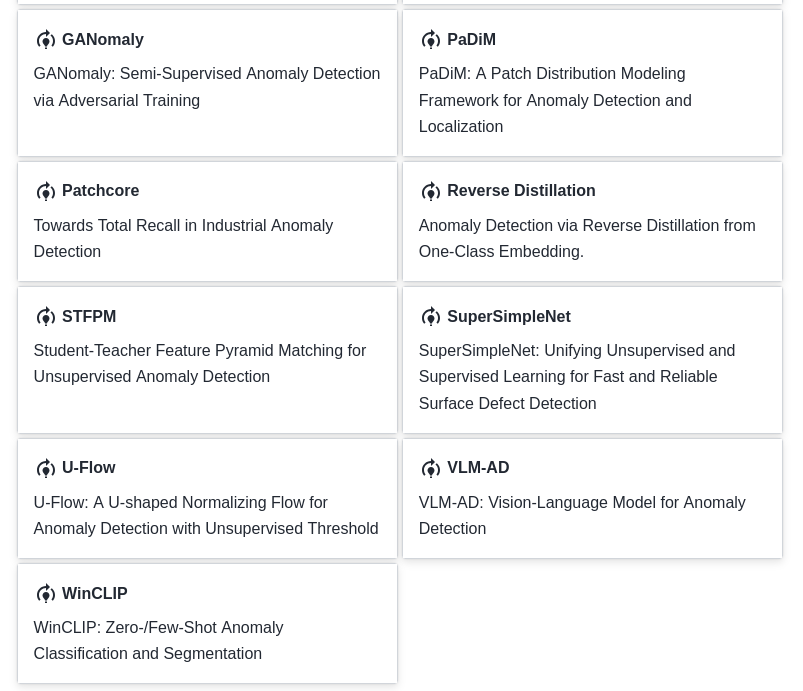
Task: Click the icon next to Reverse Distillation
Action: click(430, 191)
